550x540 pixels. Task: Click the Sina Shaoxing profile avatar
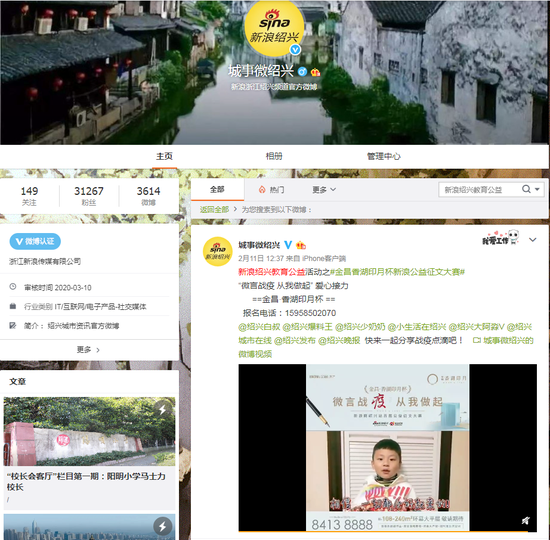coord(274,28)
